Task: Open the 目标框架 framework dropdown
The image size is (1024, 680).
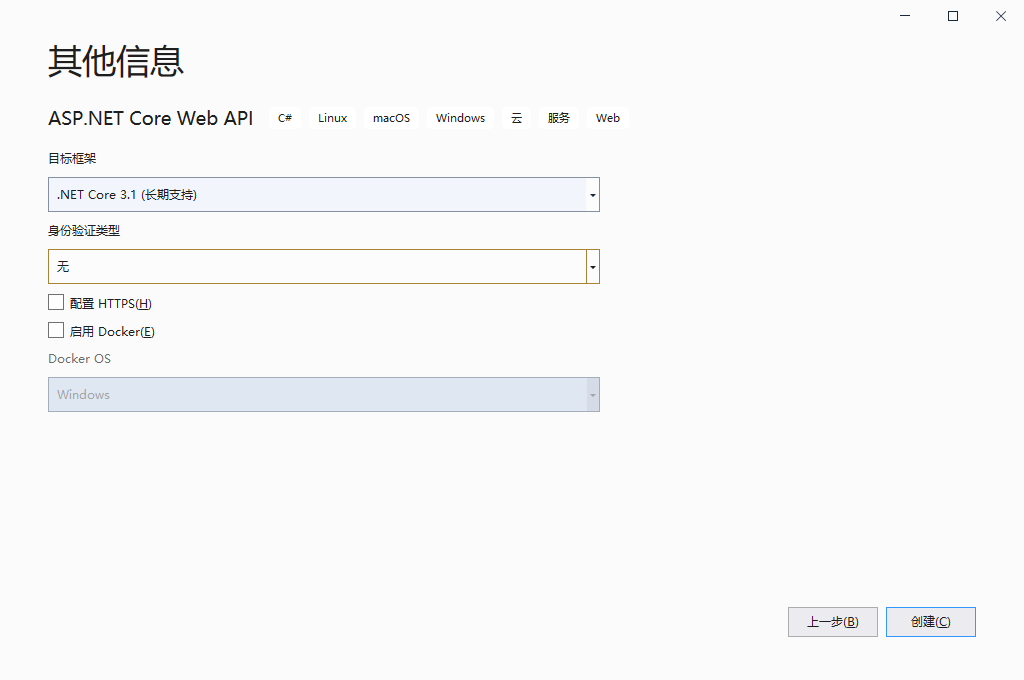Action: 323,195
